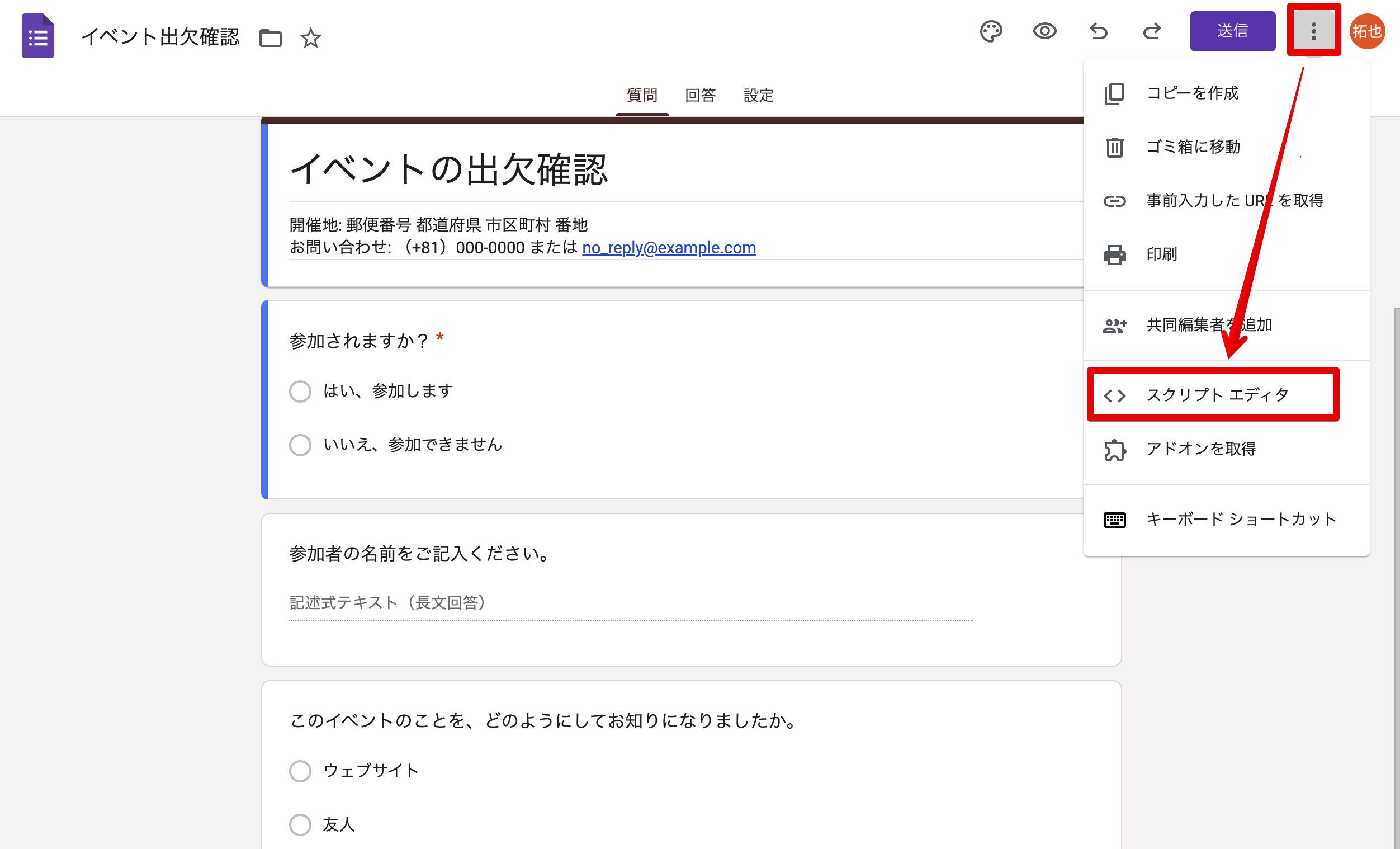This screenshot has width=1400, height=849.
Task: Redo the last change
Action: tap(1151, 31)
